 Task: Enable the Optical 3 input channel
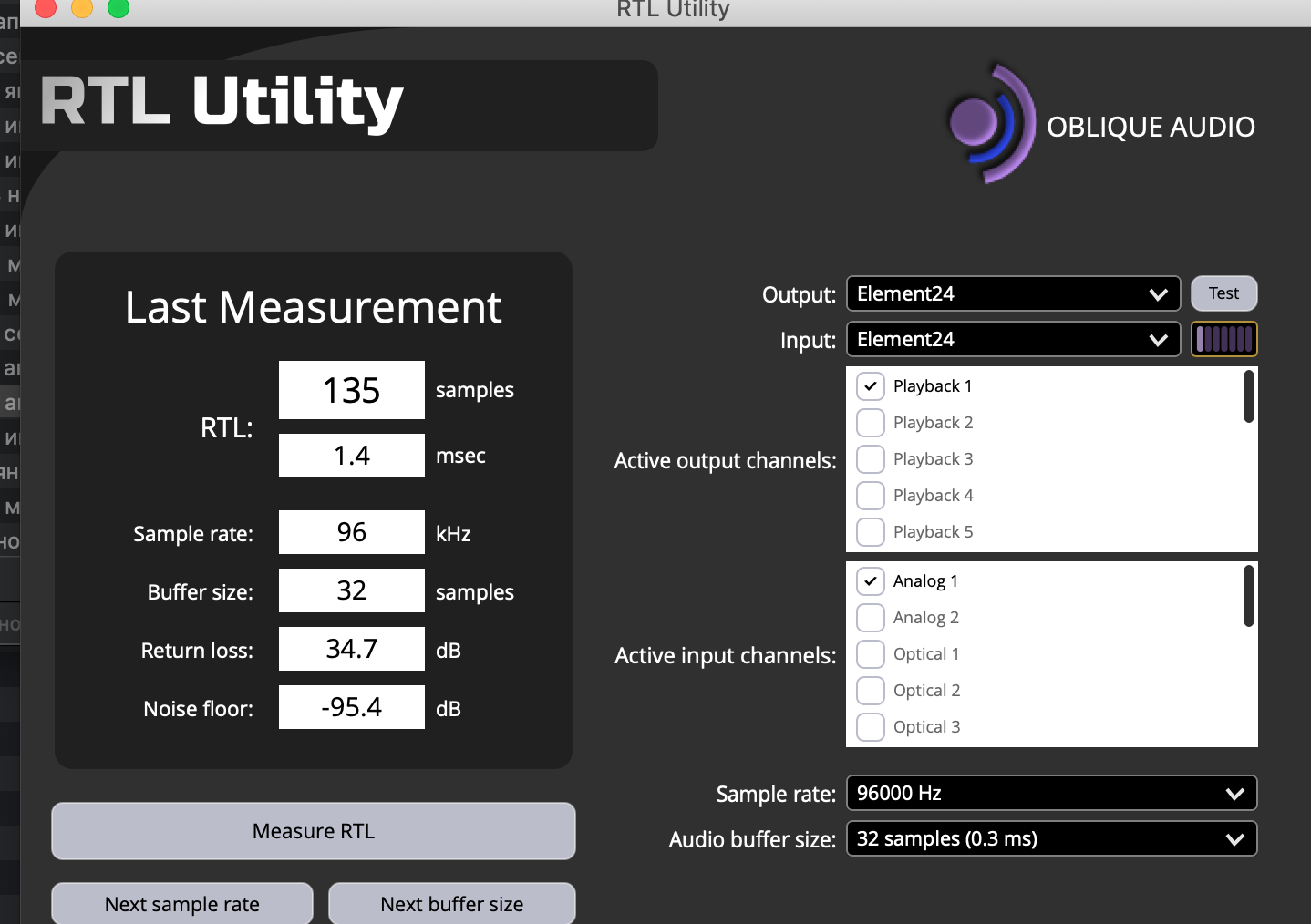(871, 727)
